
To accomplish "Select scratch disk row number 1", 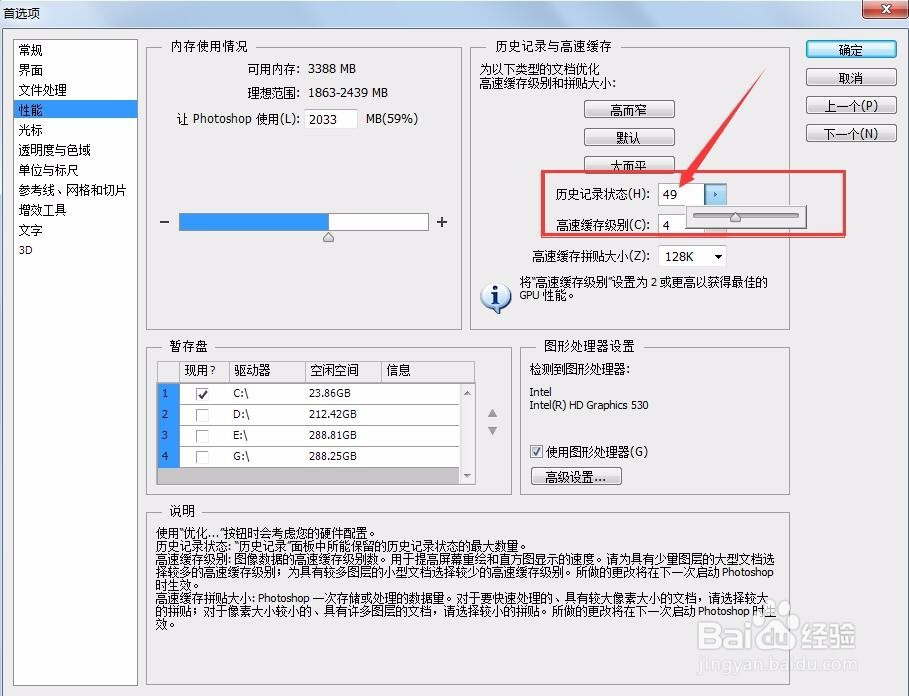I will [168, 393].
